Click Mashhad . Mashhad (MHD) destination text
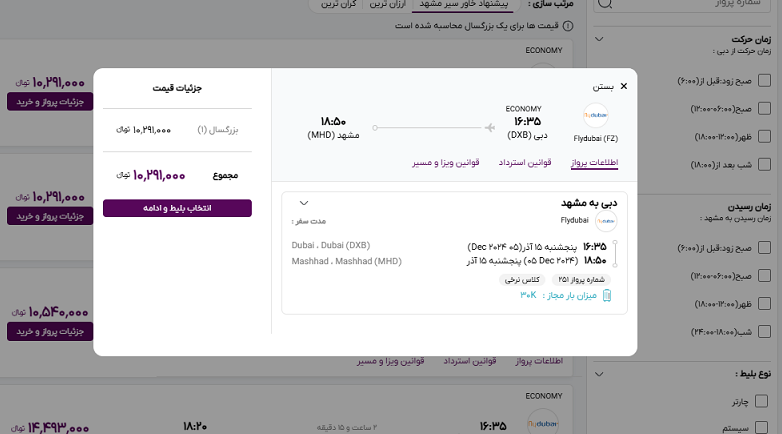Screen dimensions: 782x434 (347, 261)
